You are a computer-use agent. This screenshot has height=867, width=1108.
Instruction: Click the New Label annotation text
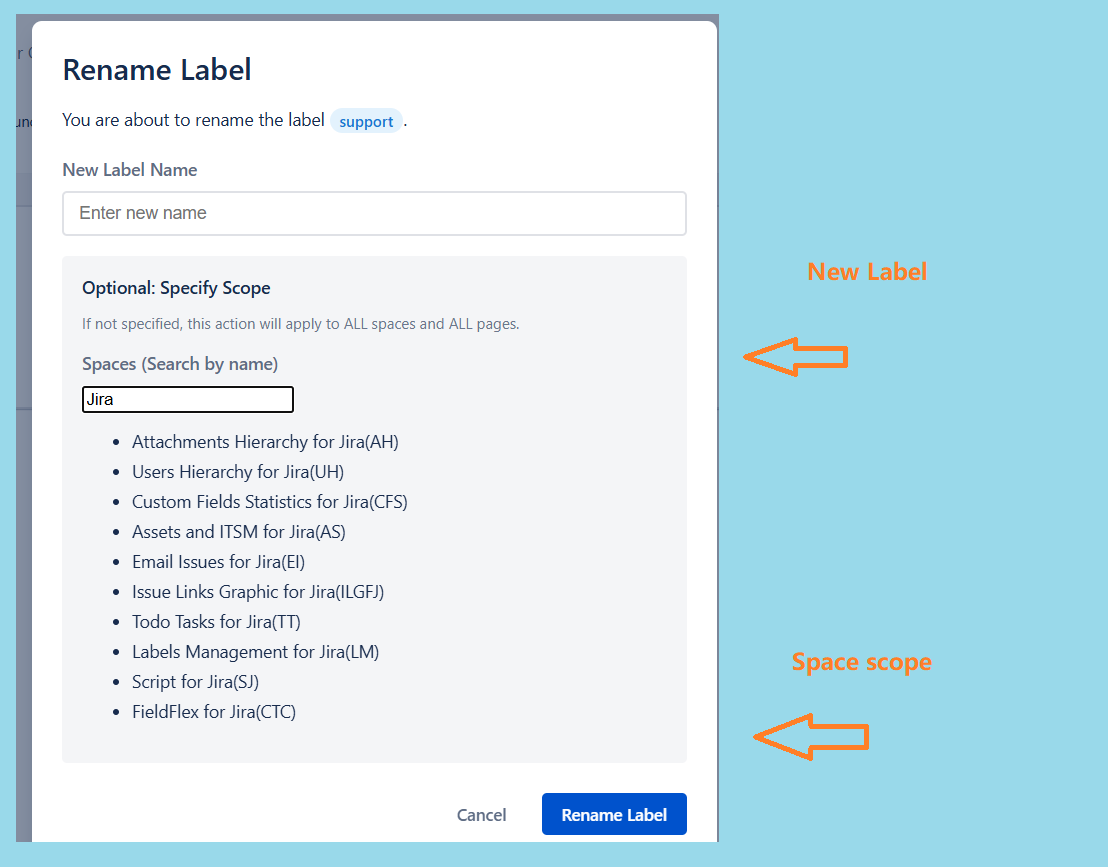pos(867,271)
